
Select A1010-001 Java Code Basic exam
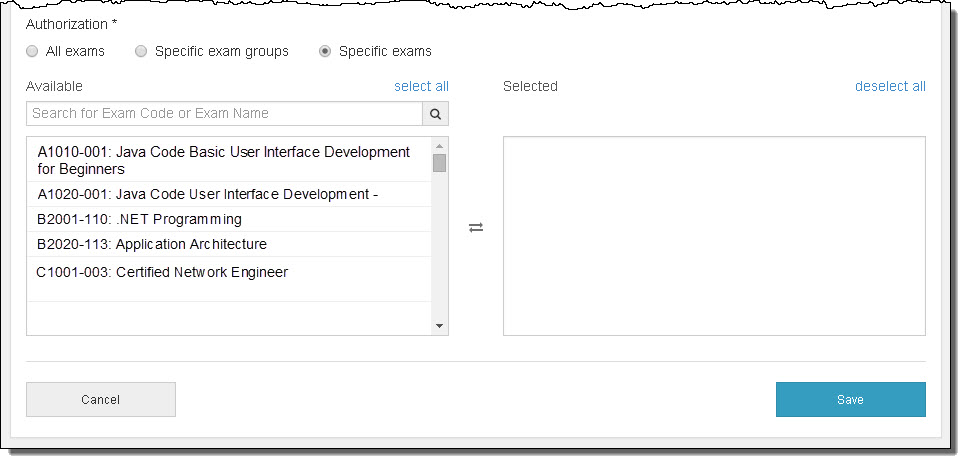click(x=223, y=160)
